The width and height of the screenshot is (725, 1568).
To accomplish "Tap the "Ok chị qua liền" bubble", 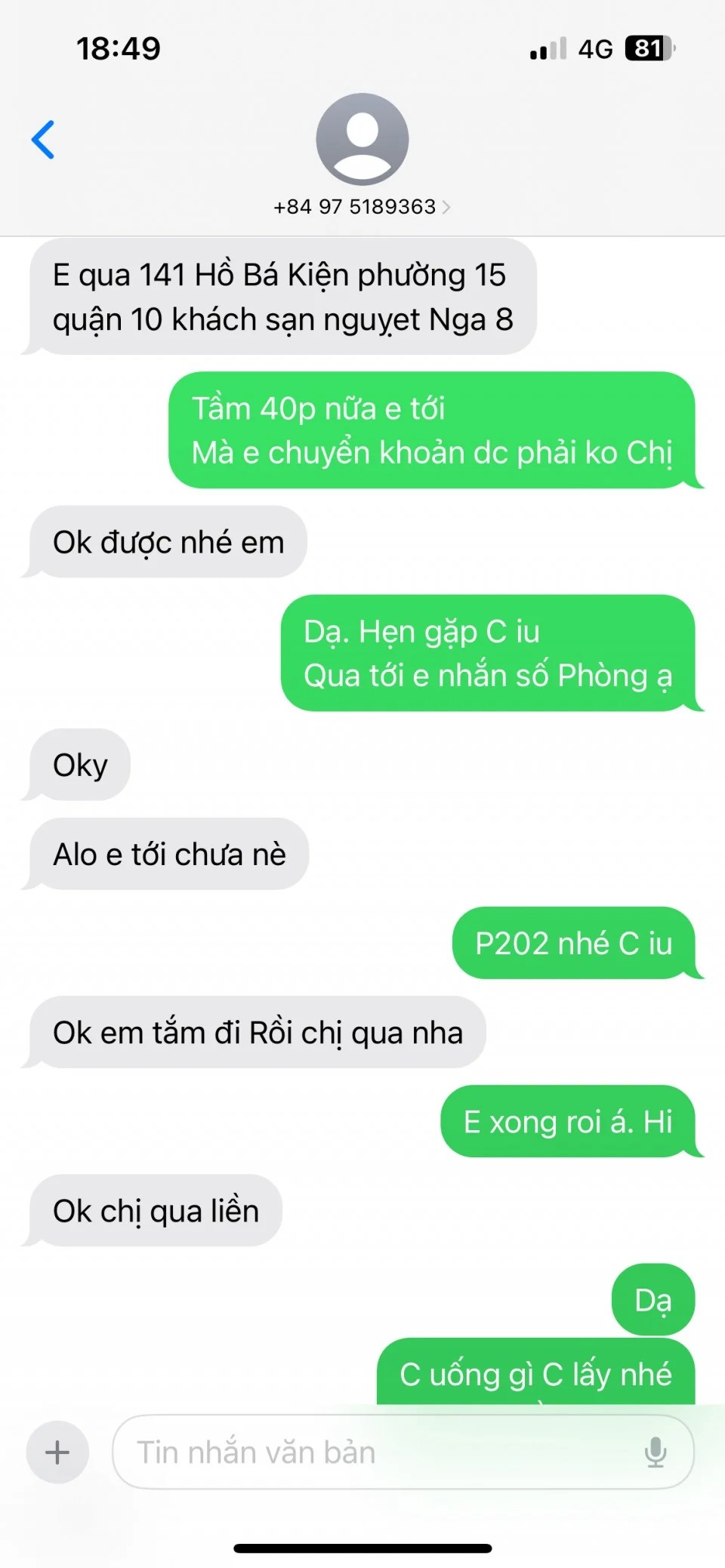I will (156, 1211).
